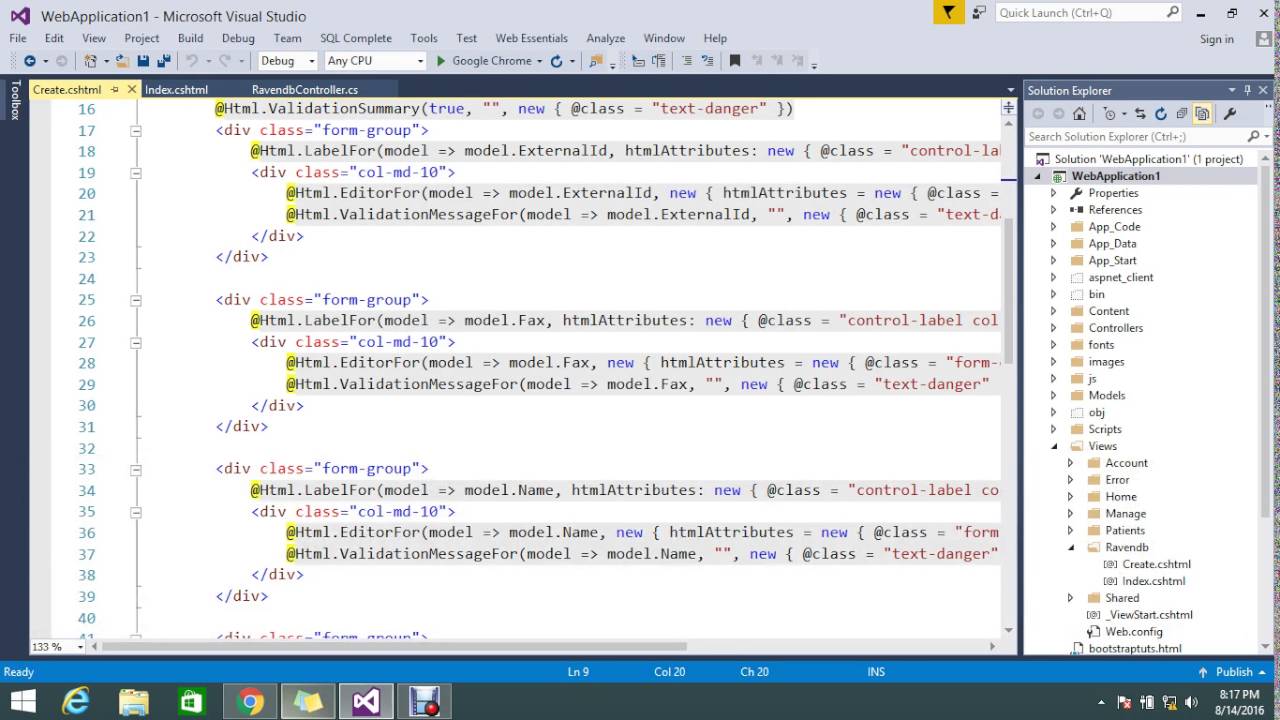Click the volume speaker tray icon

click(1191, 702)
